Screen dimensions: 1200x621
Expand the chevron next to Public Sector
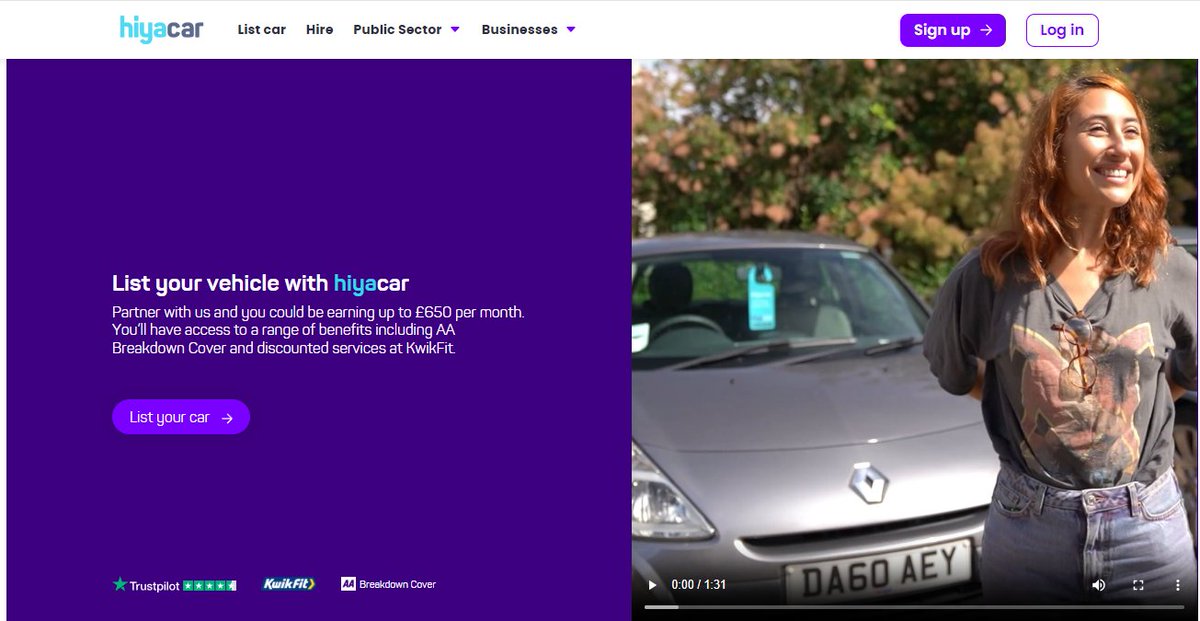[x=456, y=30]
